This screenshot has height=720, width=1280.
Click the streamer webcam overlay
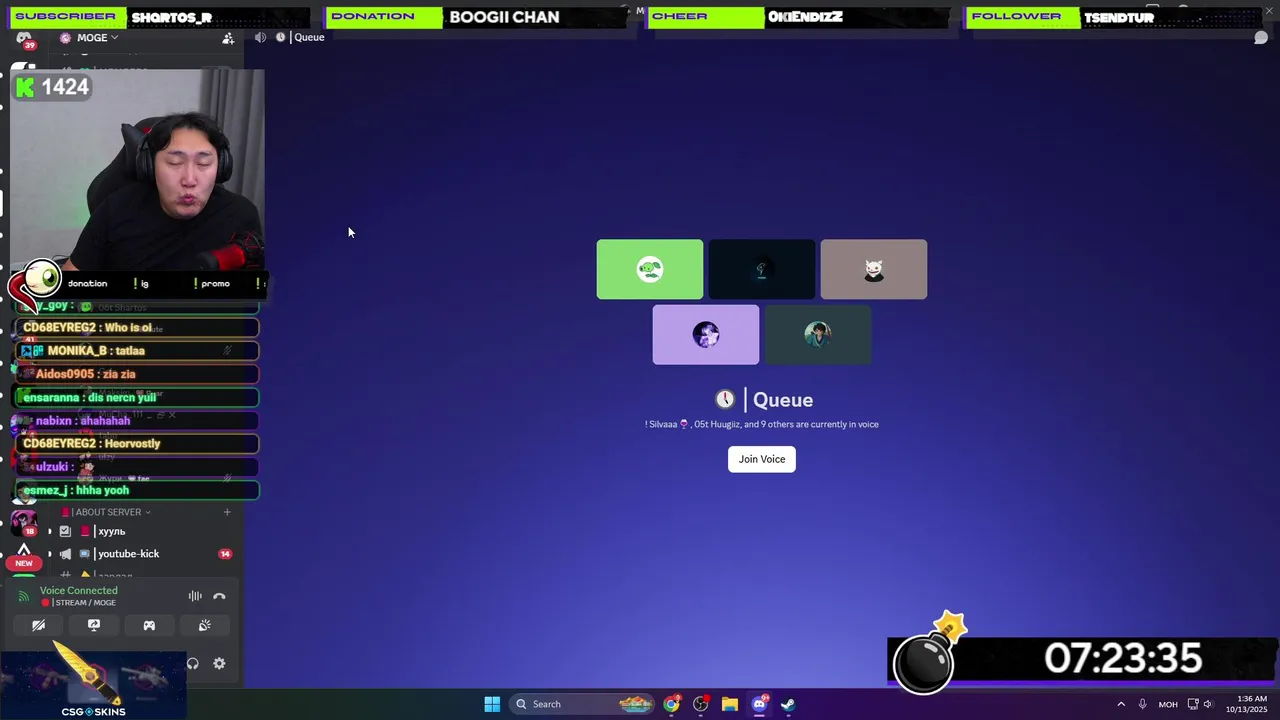(138, 170)
